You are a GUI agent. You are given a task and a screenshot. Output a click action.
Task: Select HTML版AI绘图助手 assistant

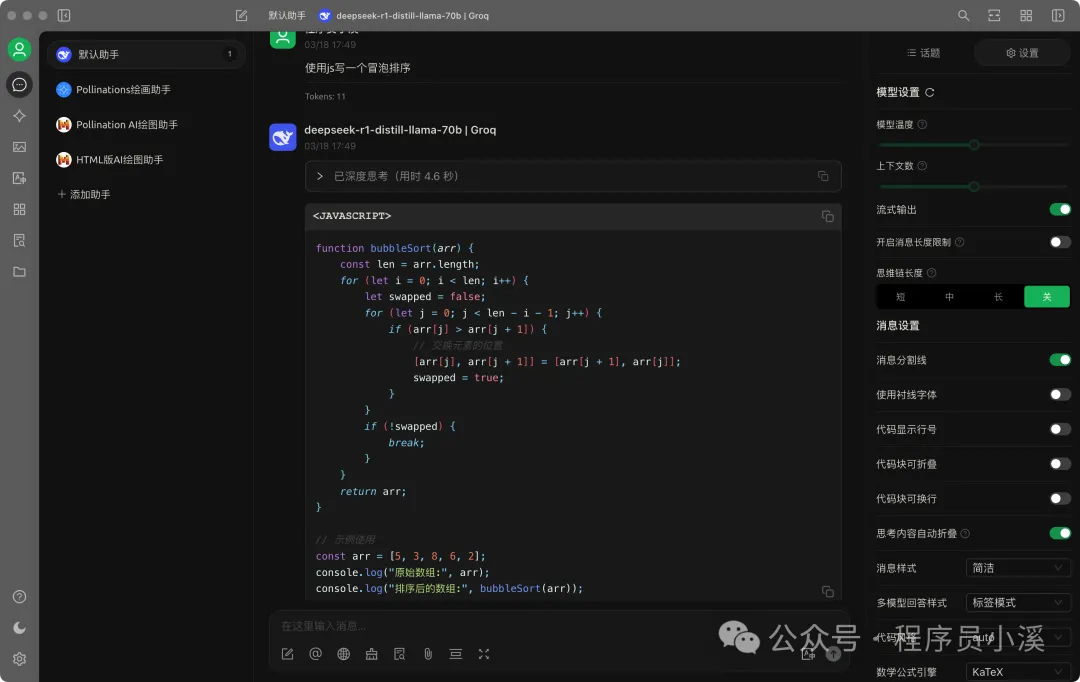(146, 160)
